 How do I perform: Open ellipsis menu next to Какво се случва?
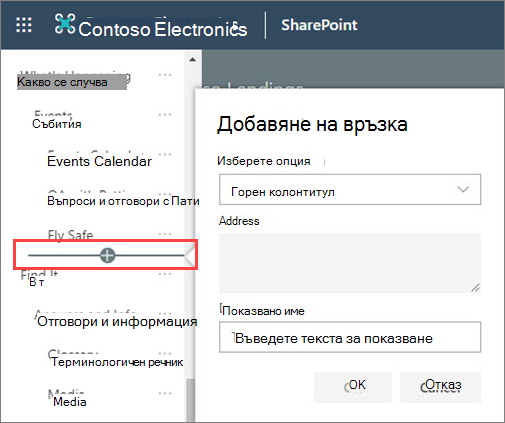coord(165,75)
